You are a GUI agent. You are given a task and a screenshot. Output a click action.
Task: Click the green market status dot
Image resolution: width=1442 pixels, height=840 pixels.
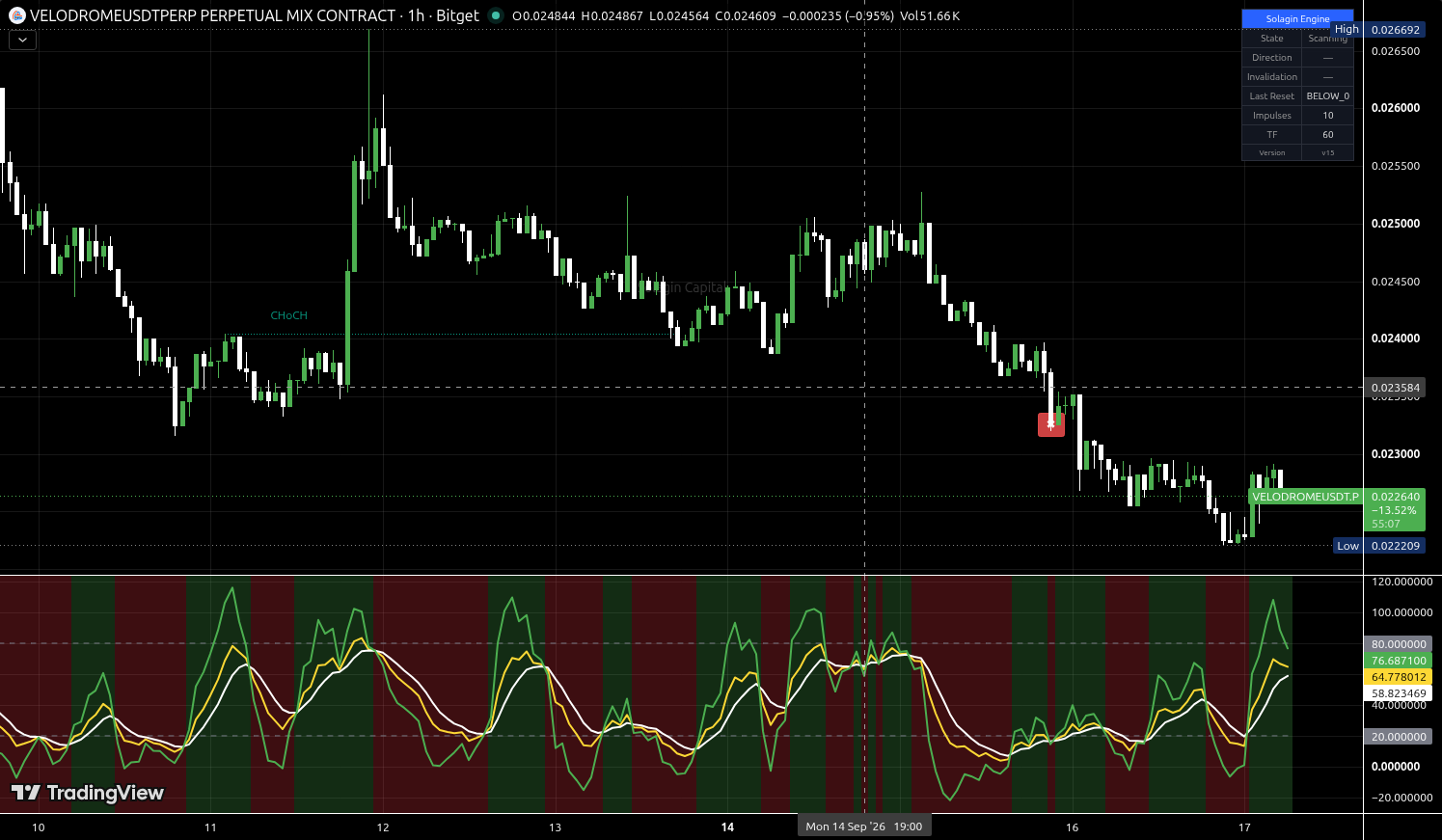[495, 15]
